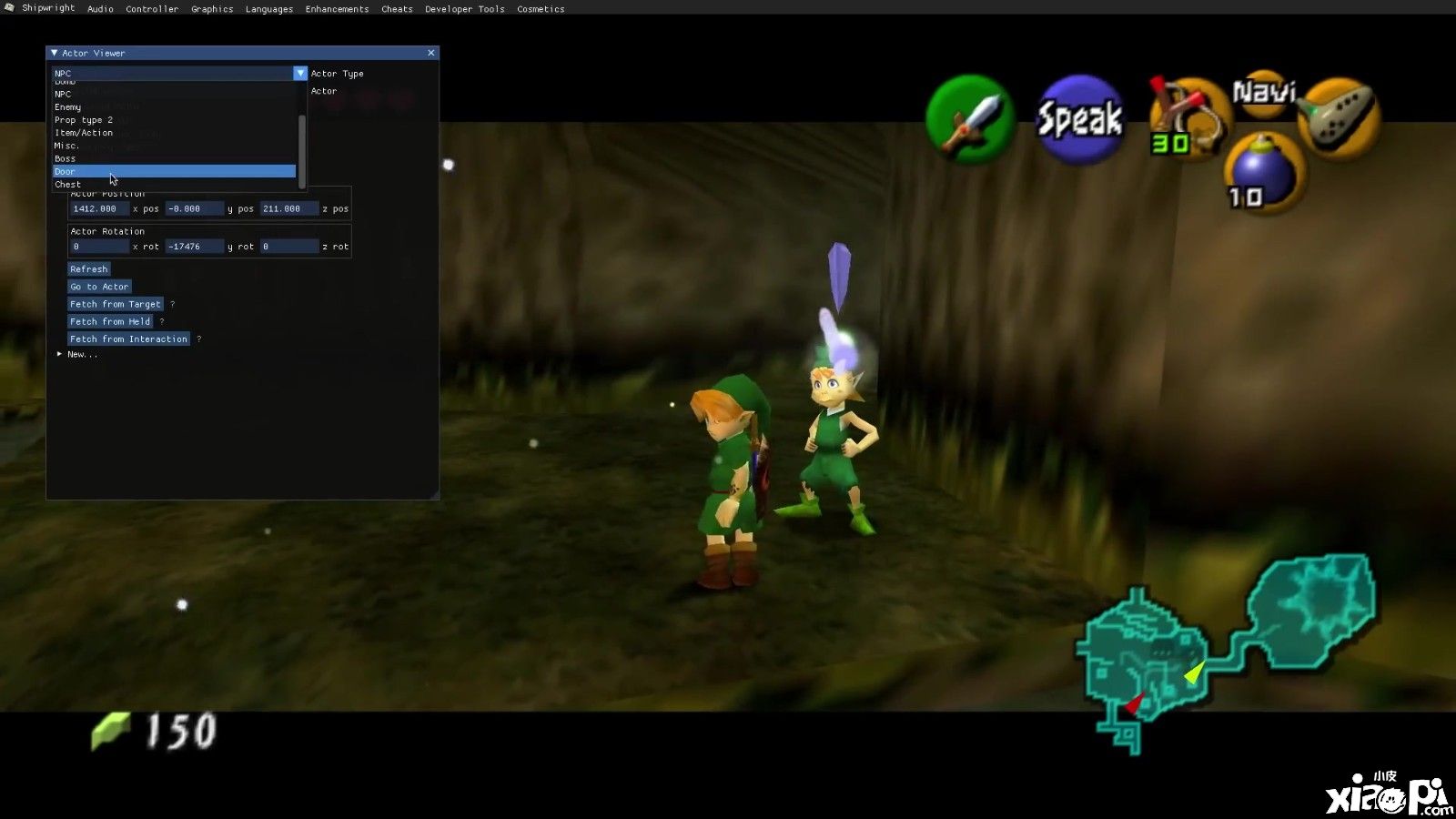Click the Go to Actor button

click(x=100, y=287)
